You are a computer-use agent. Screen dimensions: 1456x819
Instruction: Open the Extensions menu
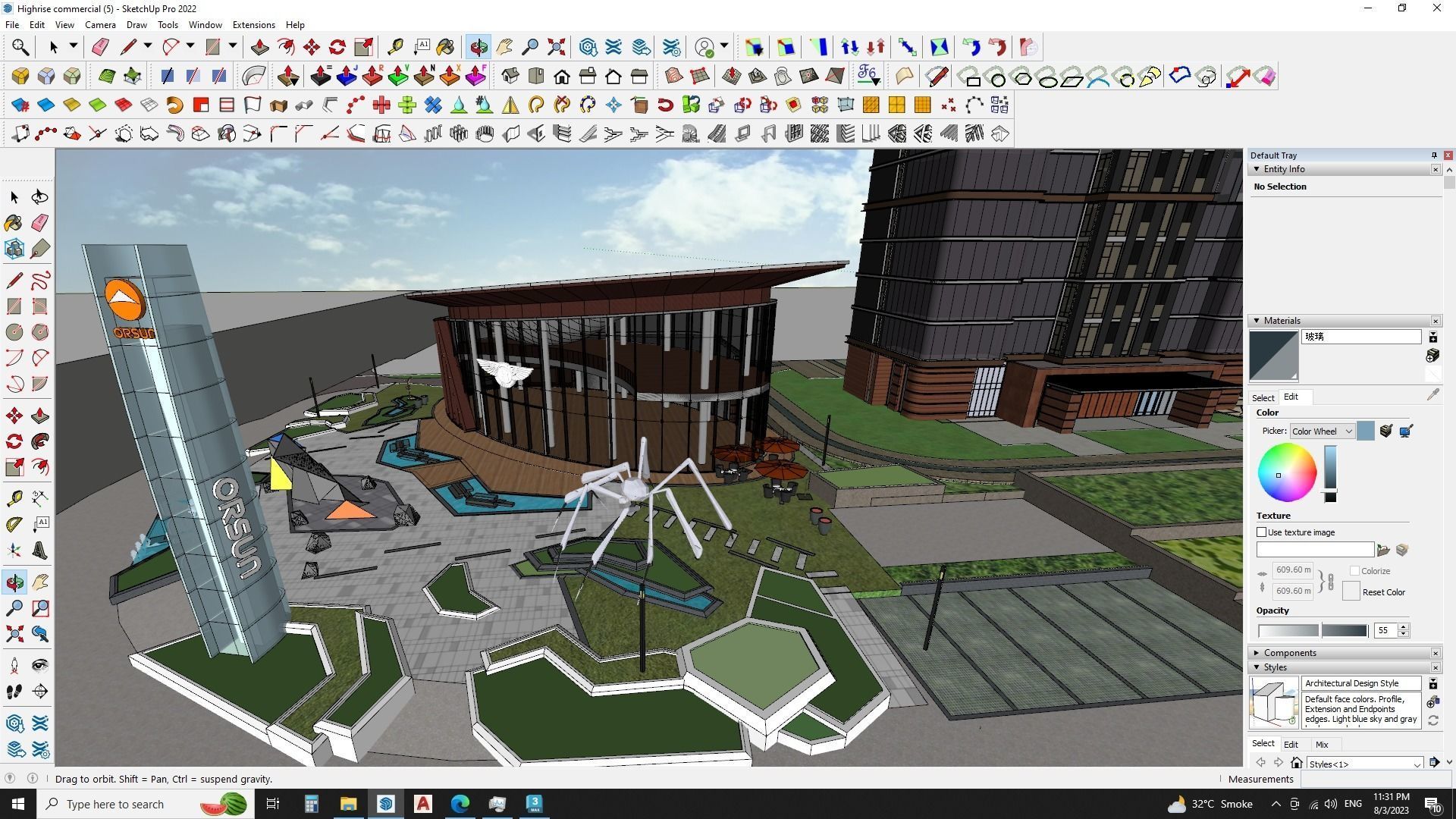253,25
